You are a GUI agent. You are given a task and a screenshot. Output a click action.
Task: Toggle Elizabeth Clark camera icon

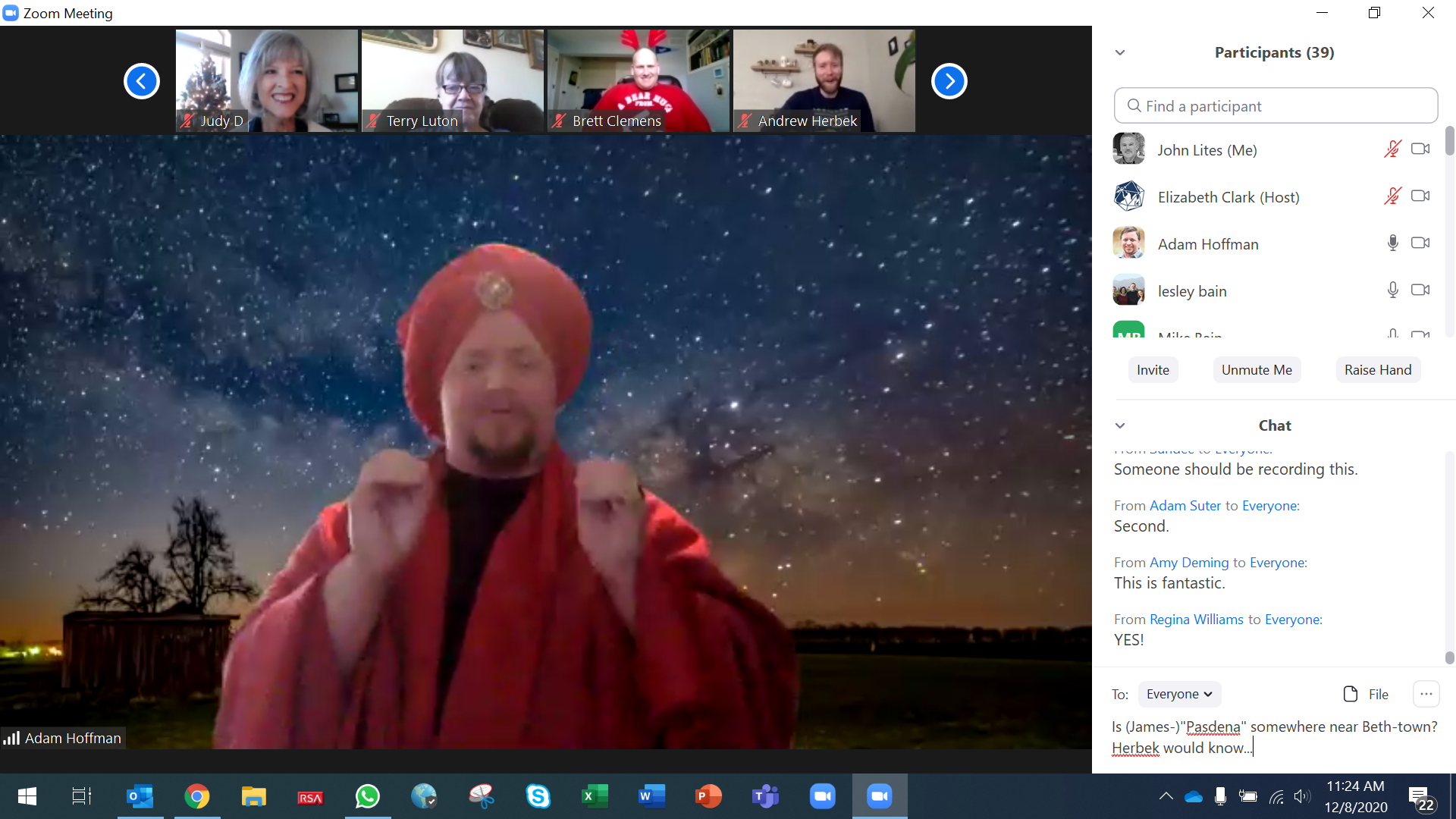(1420, 196)
